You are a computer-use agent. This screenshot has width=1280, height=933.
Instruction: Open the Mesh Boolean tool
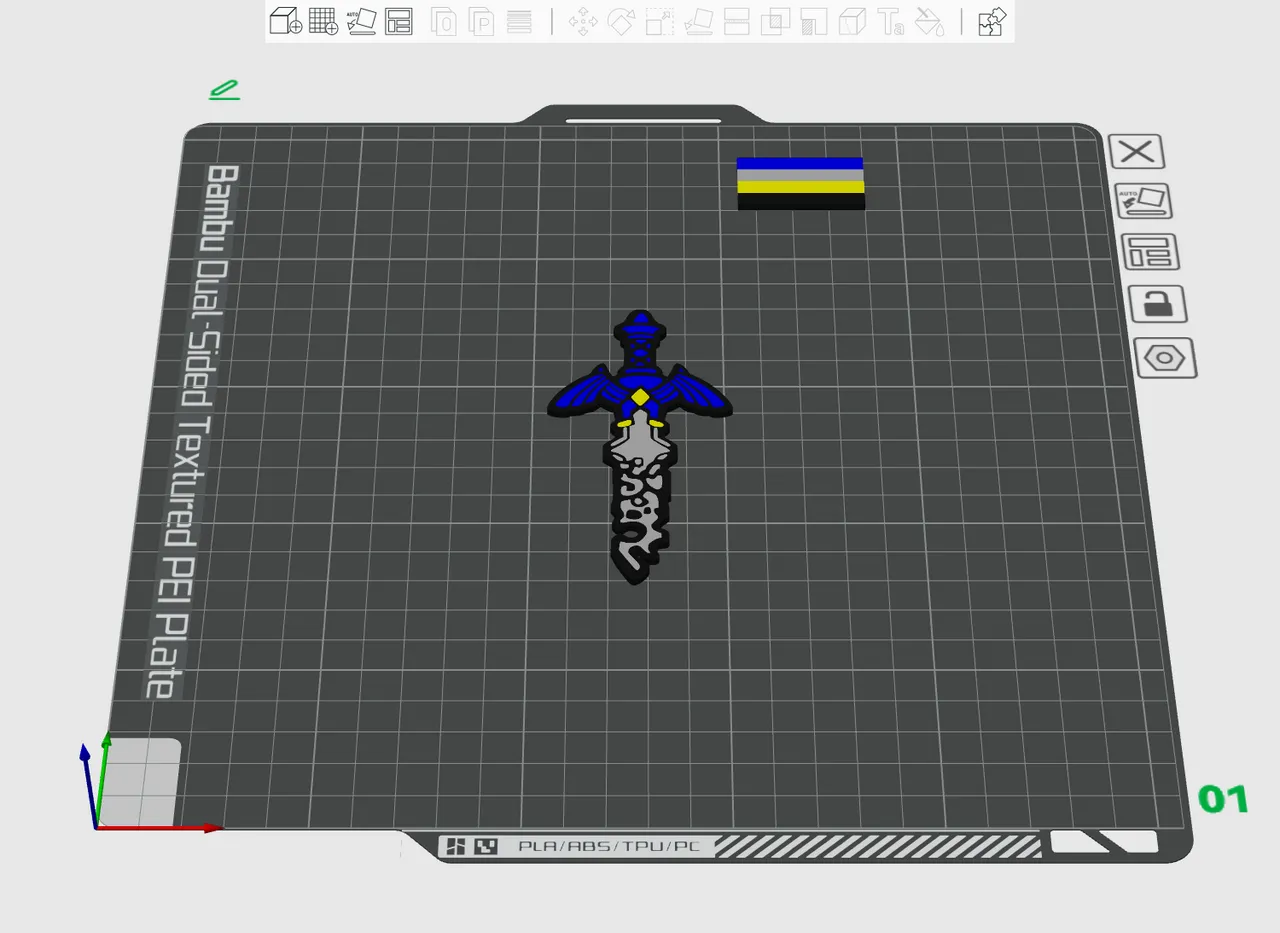coord(775,21)
